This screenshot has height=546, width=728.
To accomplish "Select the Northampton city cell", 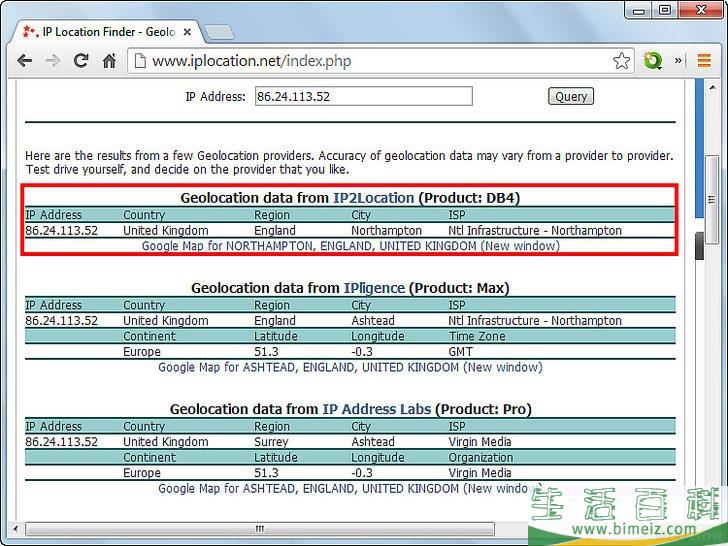I will [386, 231].
